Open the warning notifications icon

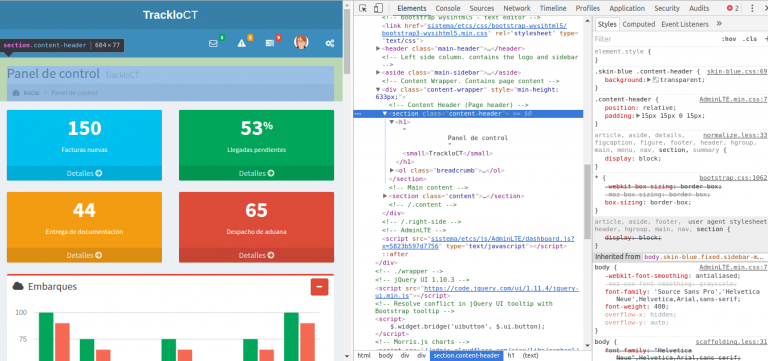tap(241, 43)
